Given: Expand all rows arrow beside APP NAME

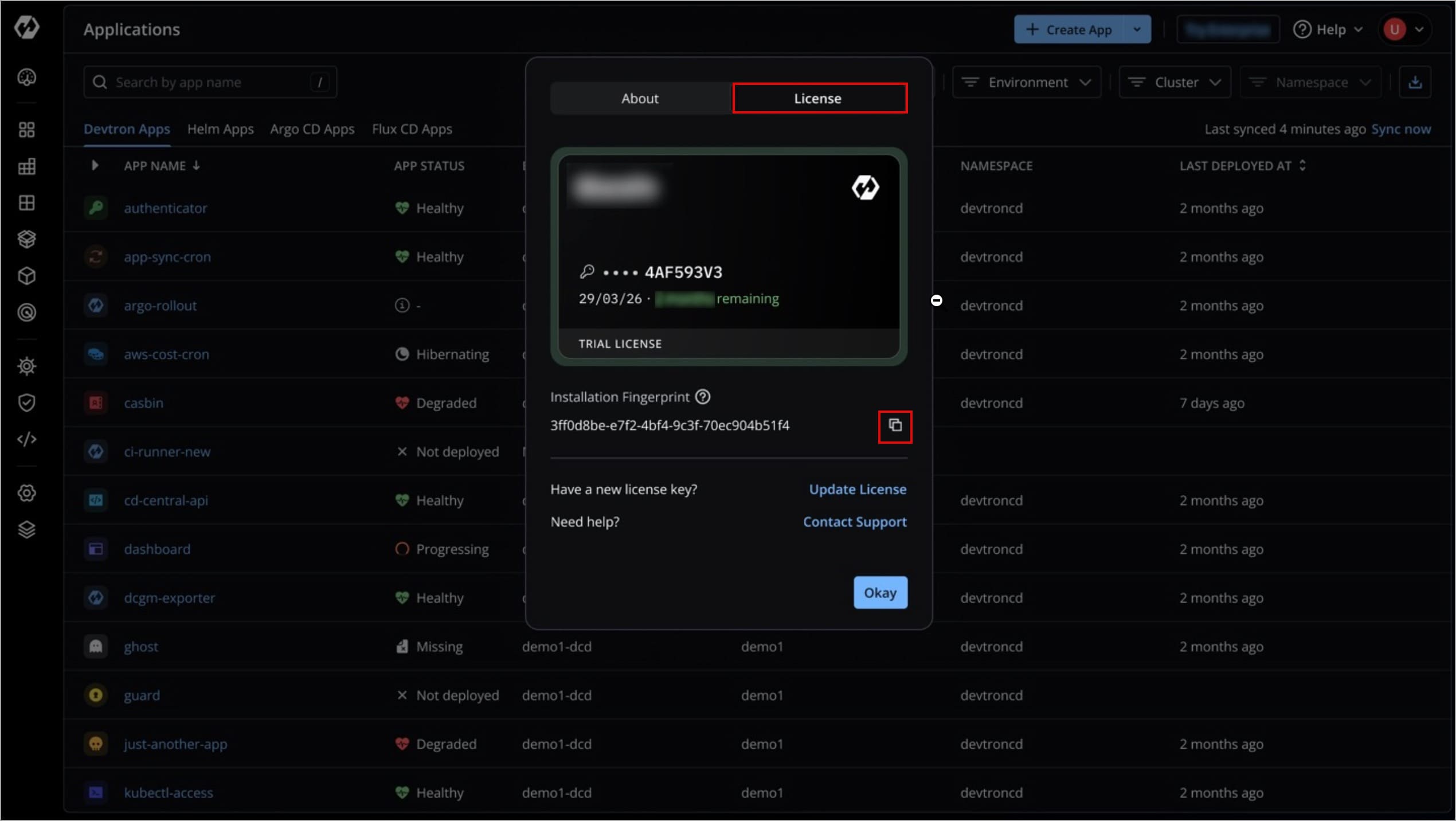Looking at the screenshot, I should 95,166.
